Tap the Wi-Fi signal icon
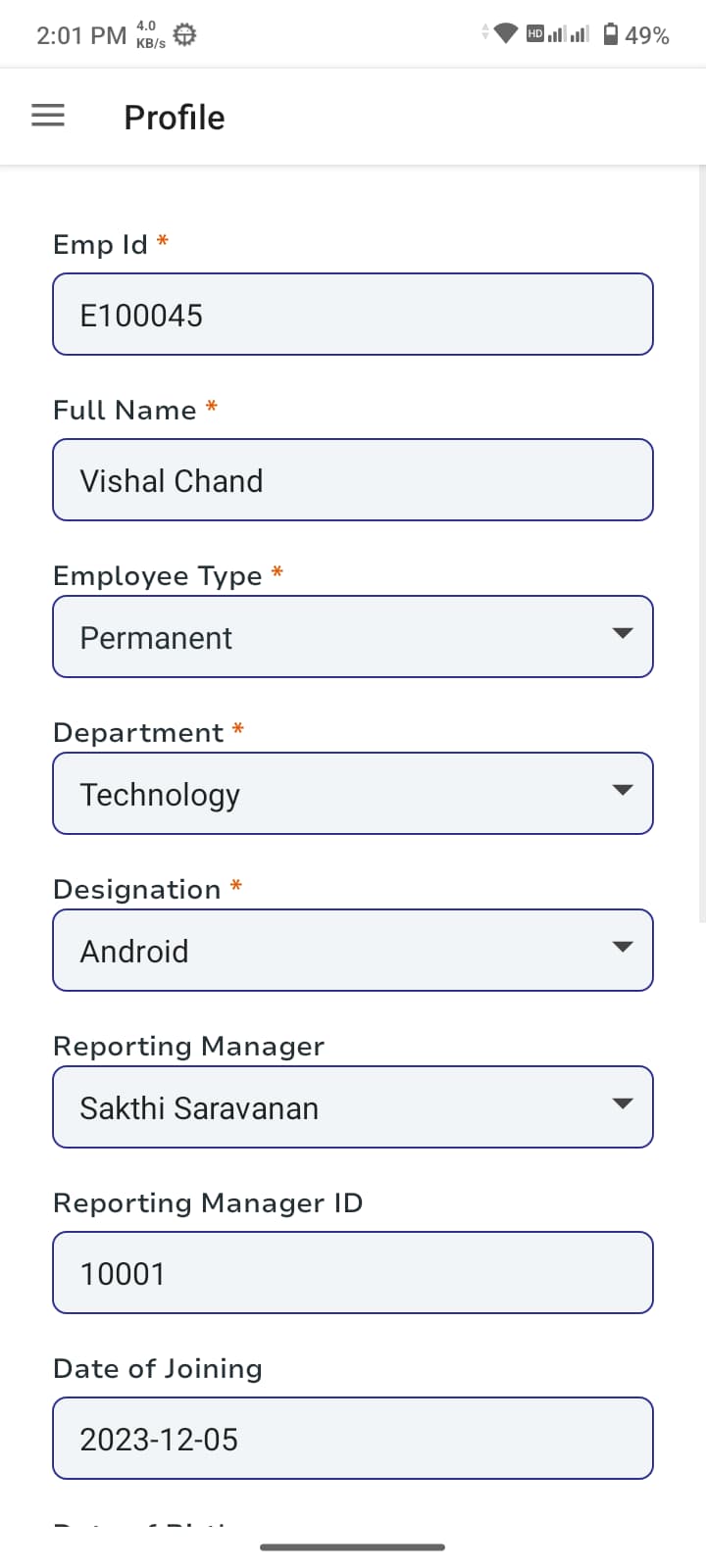The width and height of the screenshot is (706, 1568). [x=506, y=34]
